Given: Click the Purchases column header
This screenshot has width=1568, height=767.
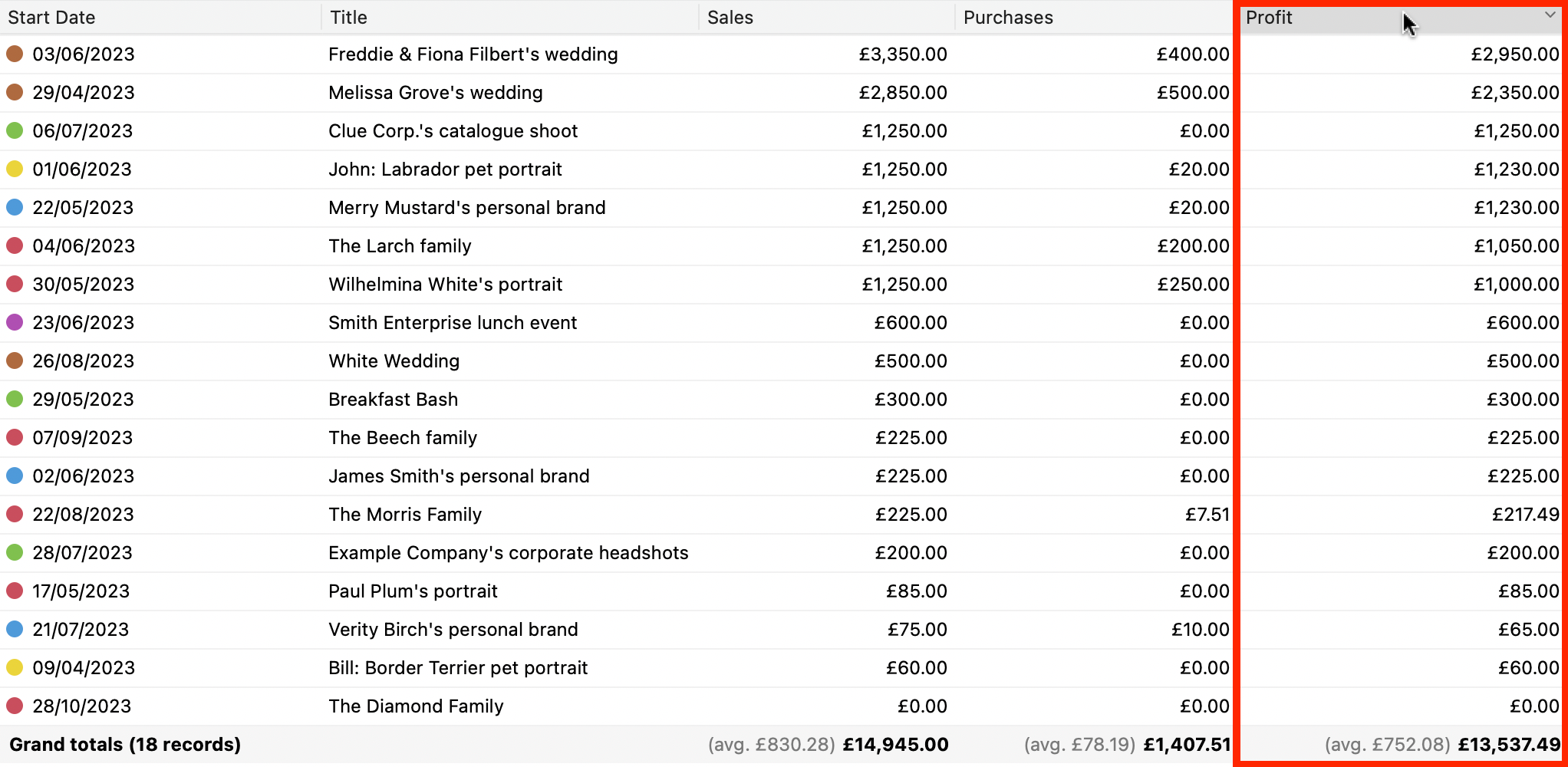Looking at the screenshot, I should click(x=1007, y=17).
